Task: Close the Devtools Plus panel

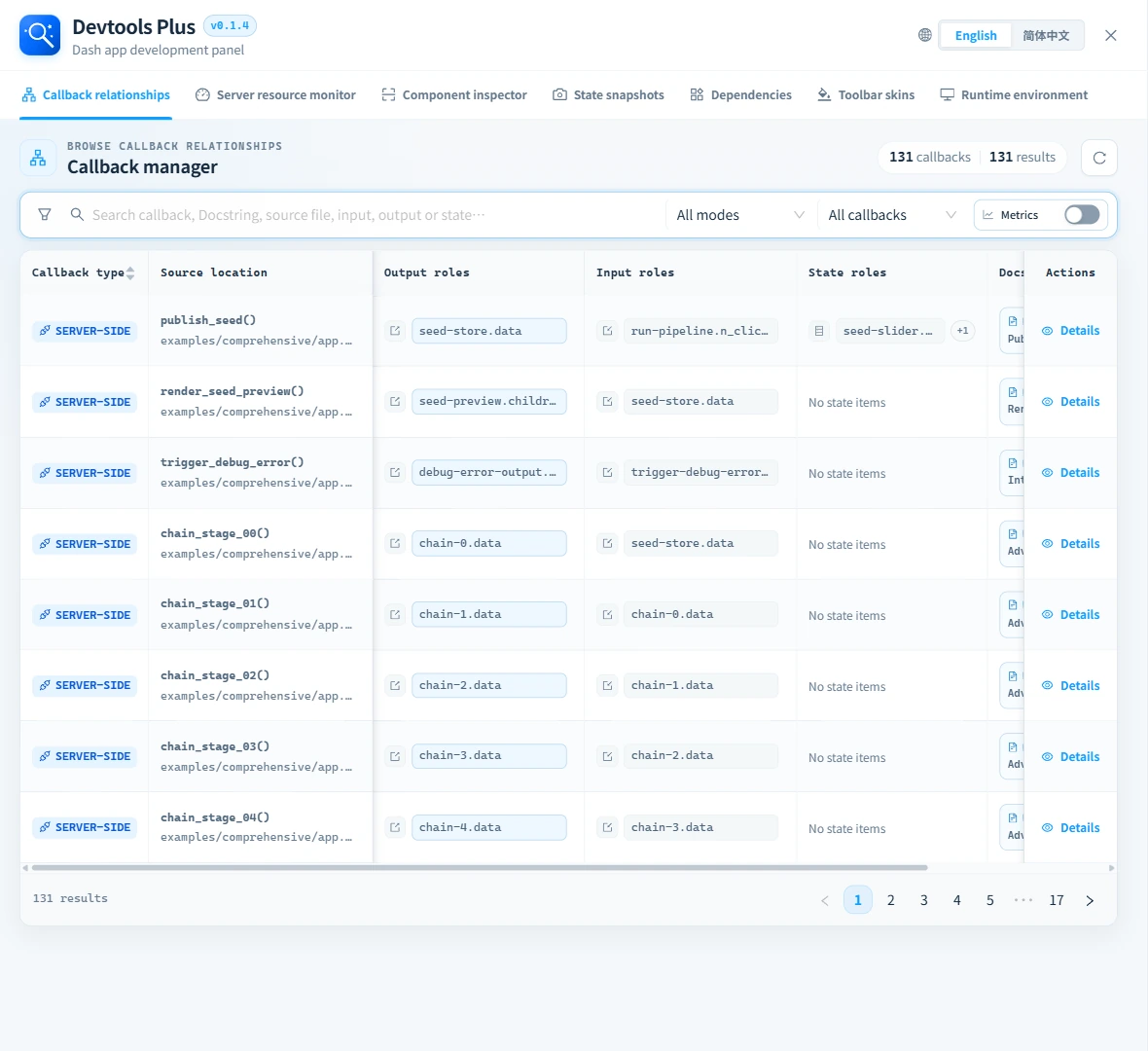Action: pyautogui.click(x=1111, y=35)
